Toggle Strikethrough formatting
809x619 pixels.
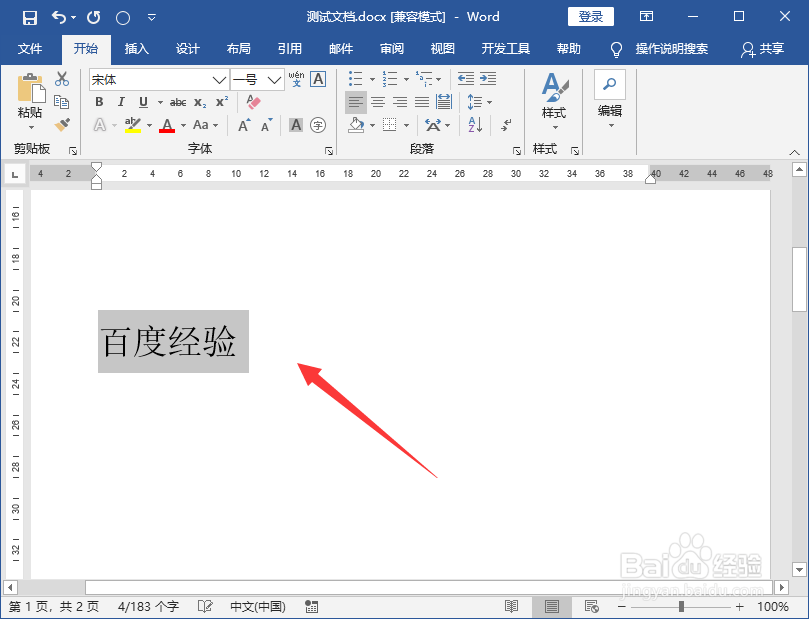(x=178, y=102)
